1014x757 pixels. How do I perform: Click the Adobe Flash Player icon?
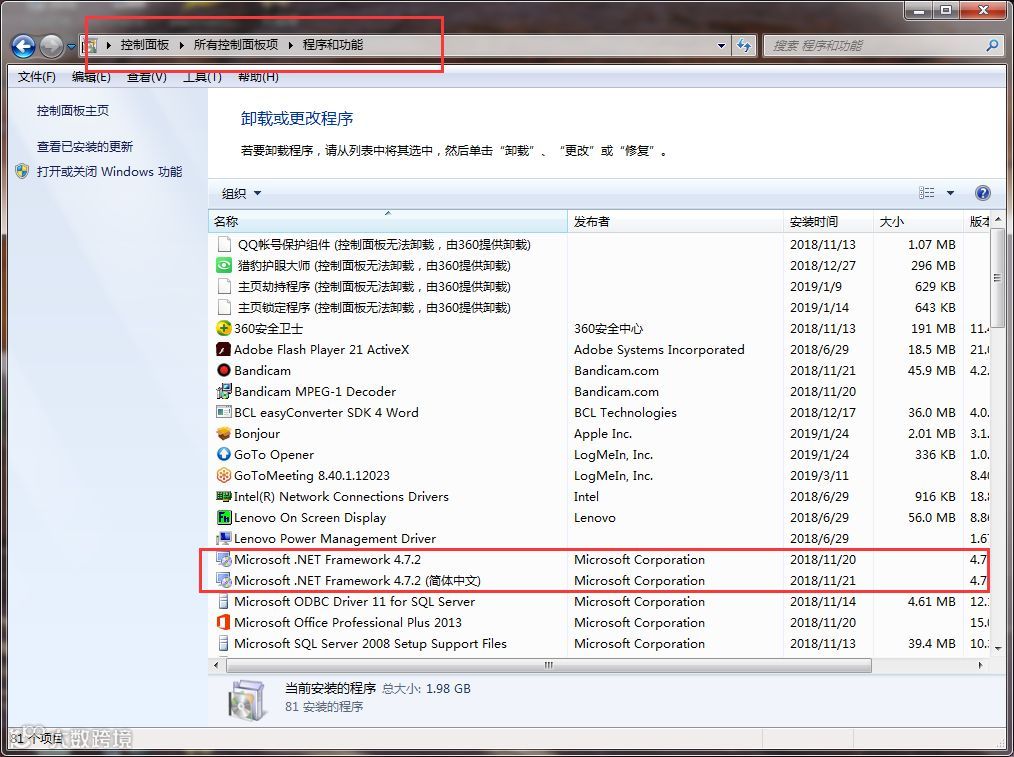point(224,349)
